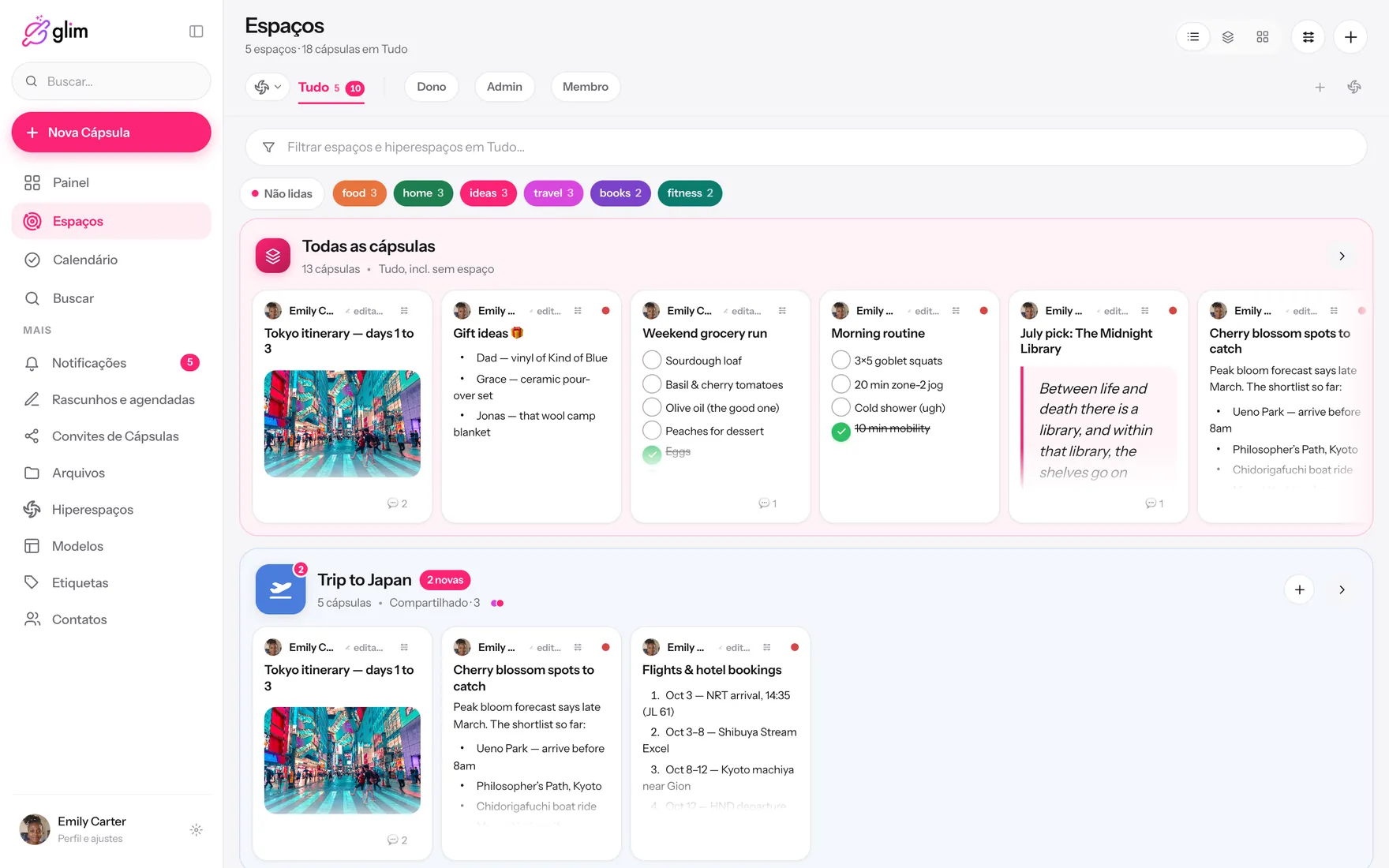Click the Nova Cápsula button
This screenshot has width=1389, height=868.
pyautogui.click(x=111, y=133)
